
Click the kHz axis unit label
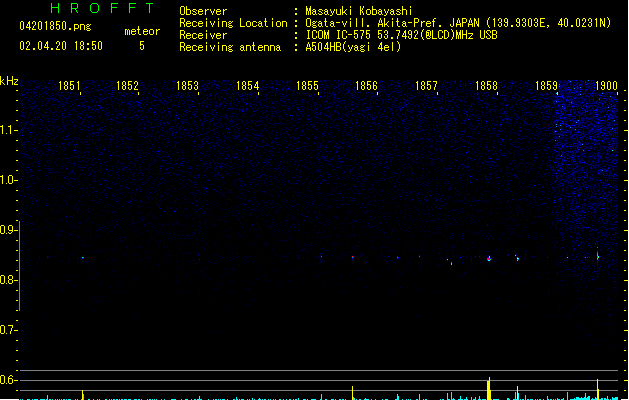9,81
